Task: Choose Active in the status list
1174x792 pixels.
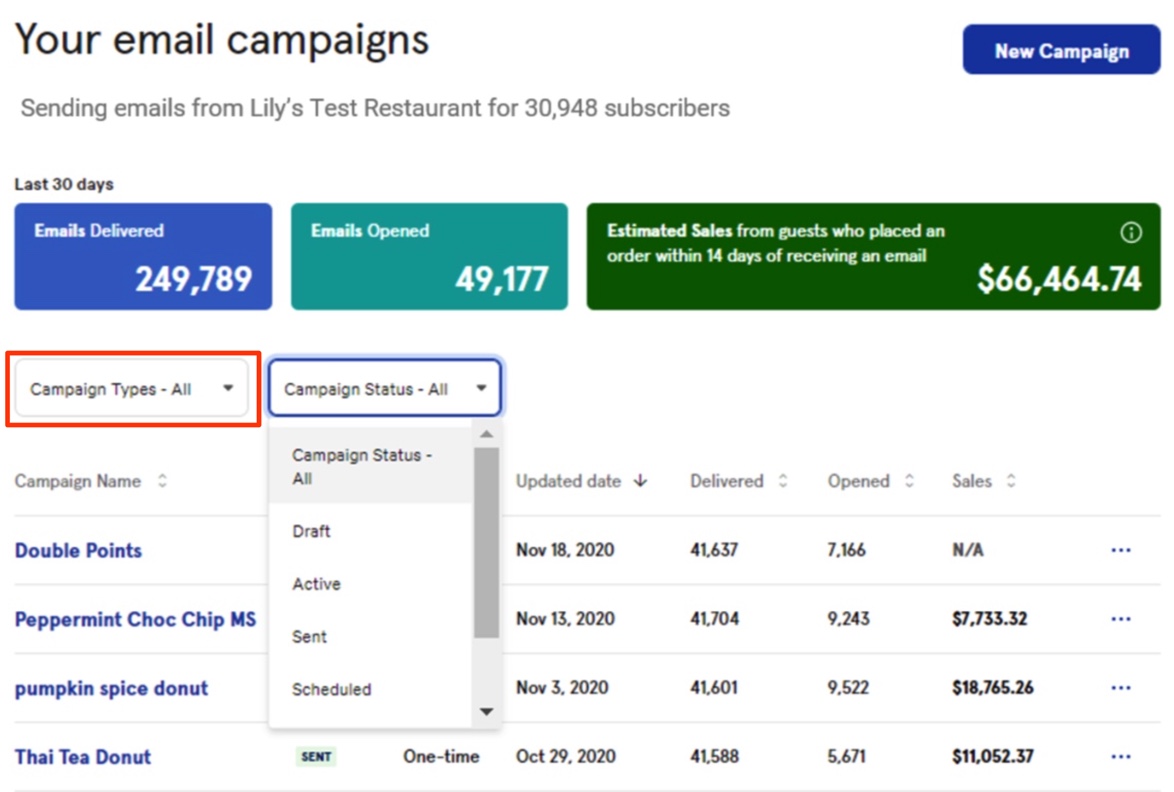Action: [x=316, y=584]
